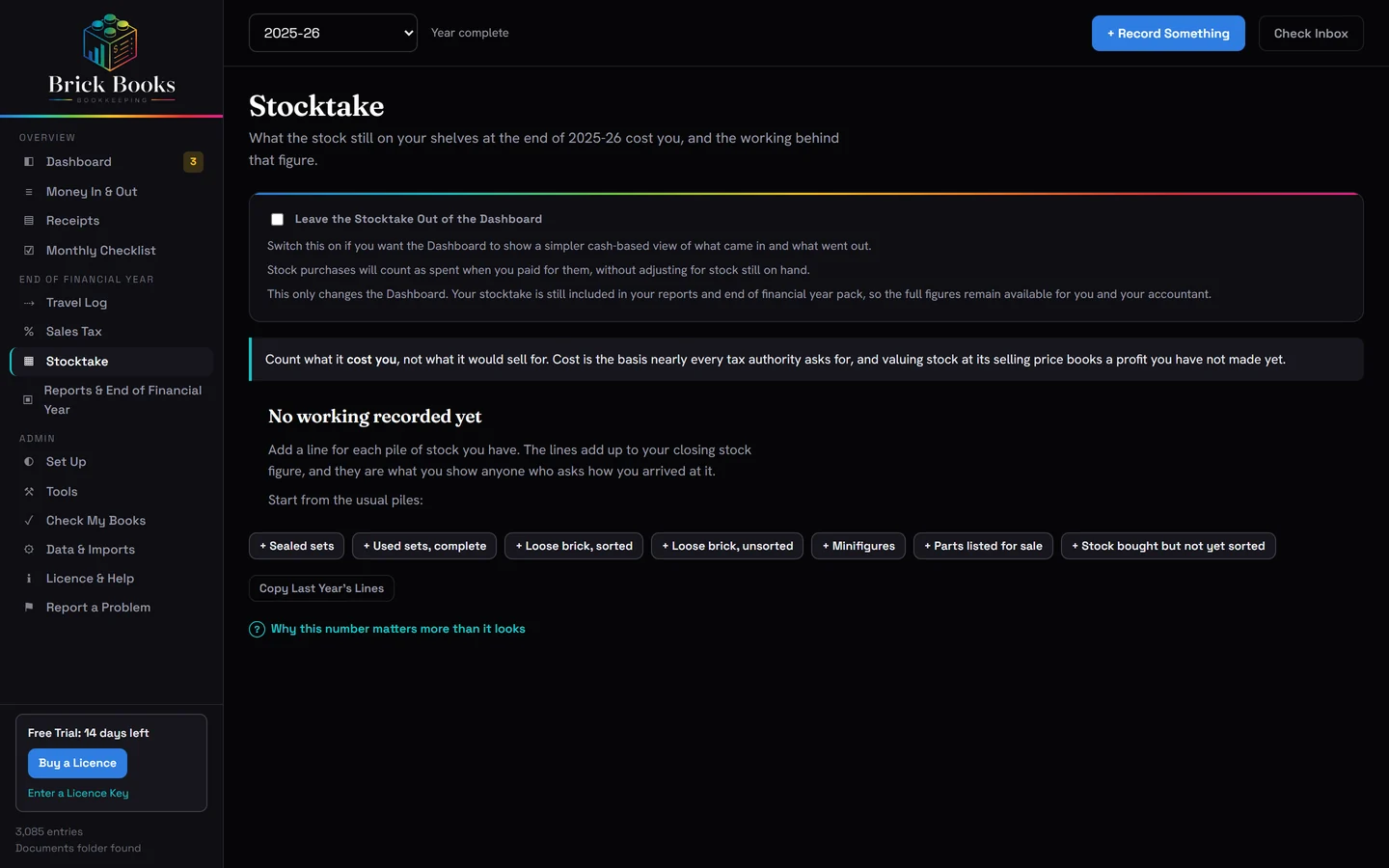Click the Report a Problem flag icon
Screen dimensions: 1389x868
pos(29,608)
